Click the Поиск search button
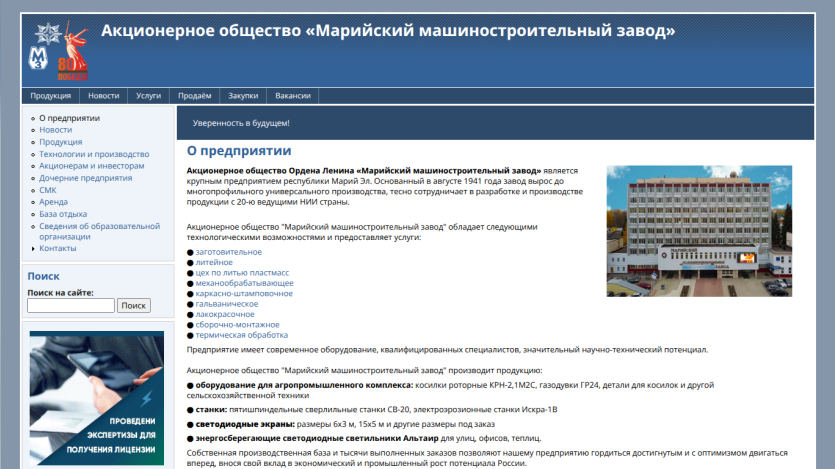 134,306
